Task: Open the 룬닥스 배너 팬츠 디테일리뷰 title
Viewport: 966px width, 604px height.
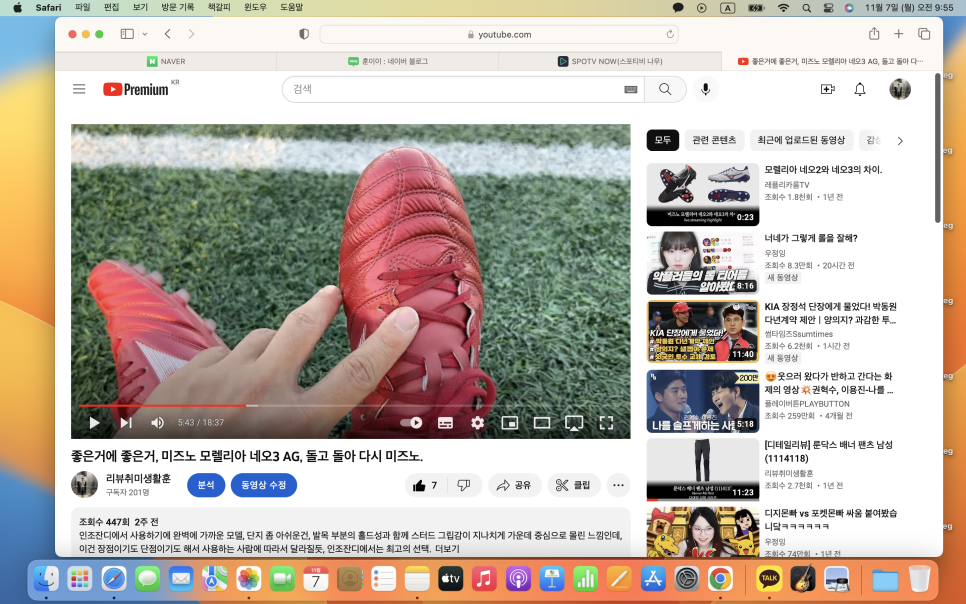Action: [x=828, y=452]
